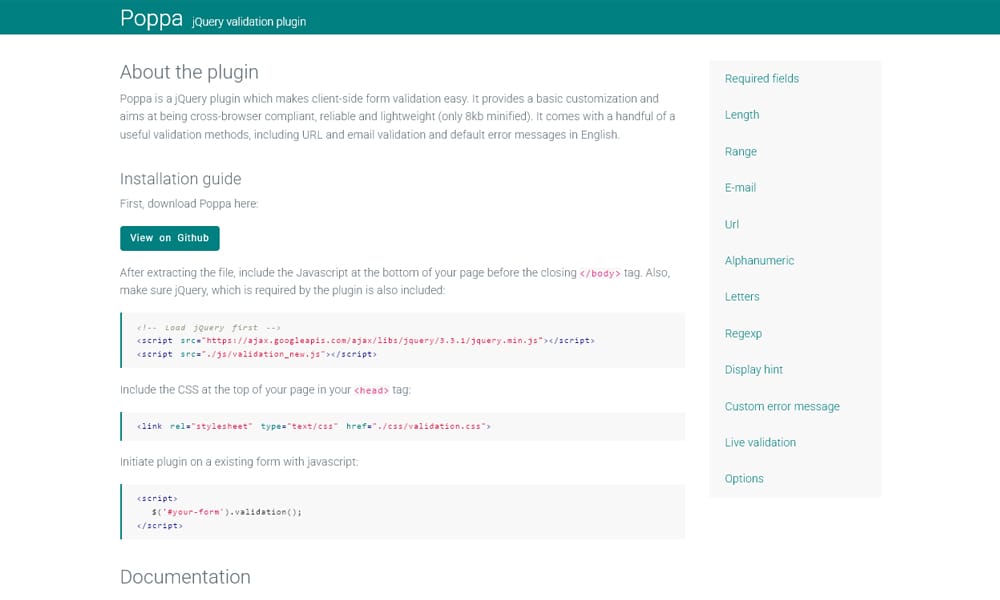Jump to the Live validation section
Screen dimensions: 1000x600
point(760,443)
